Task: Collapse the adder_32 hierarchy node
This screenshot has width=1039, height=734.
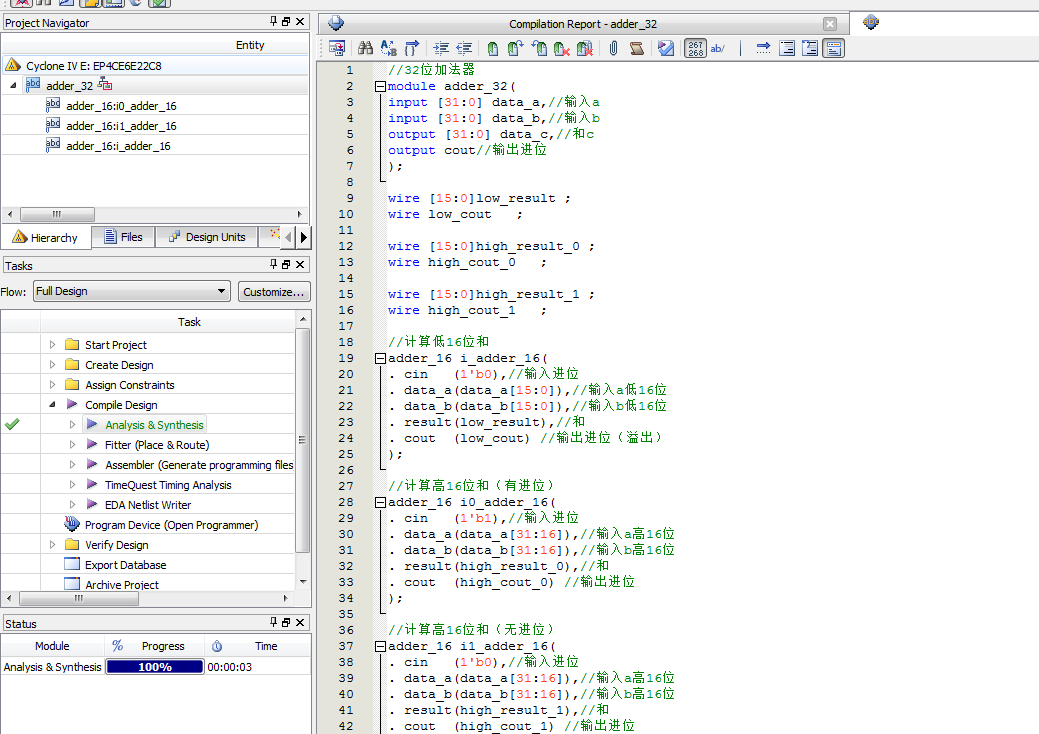Action: click(x=13, y=85)
